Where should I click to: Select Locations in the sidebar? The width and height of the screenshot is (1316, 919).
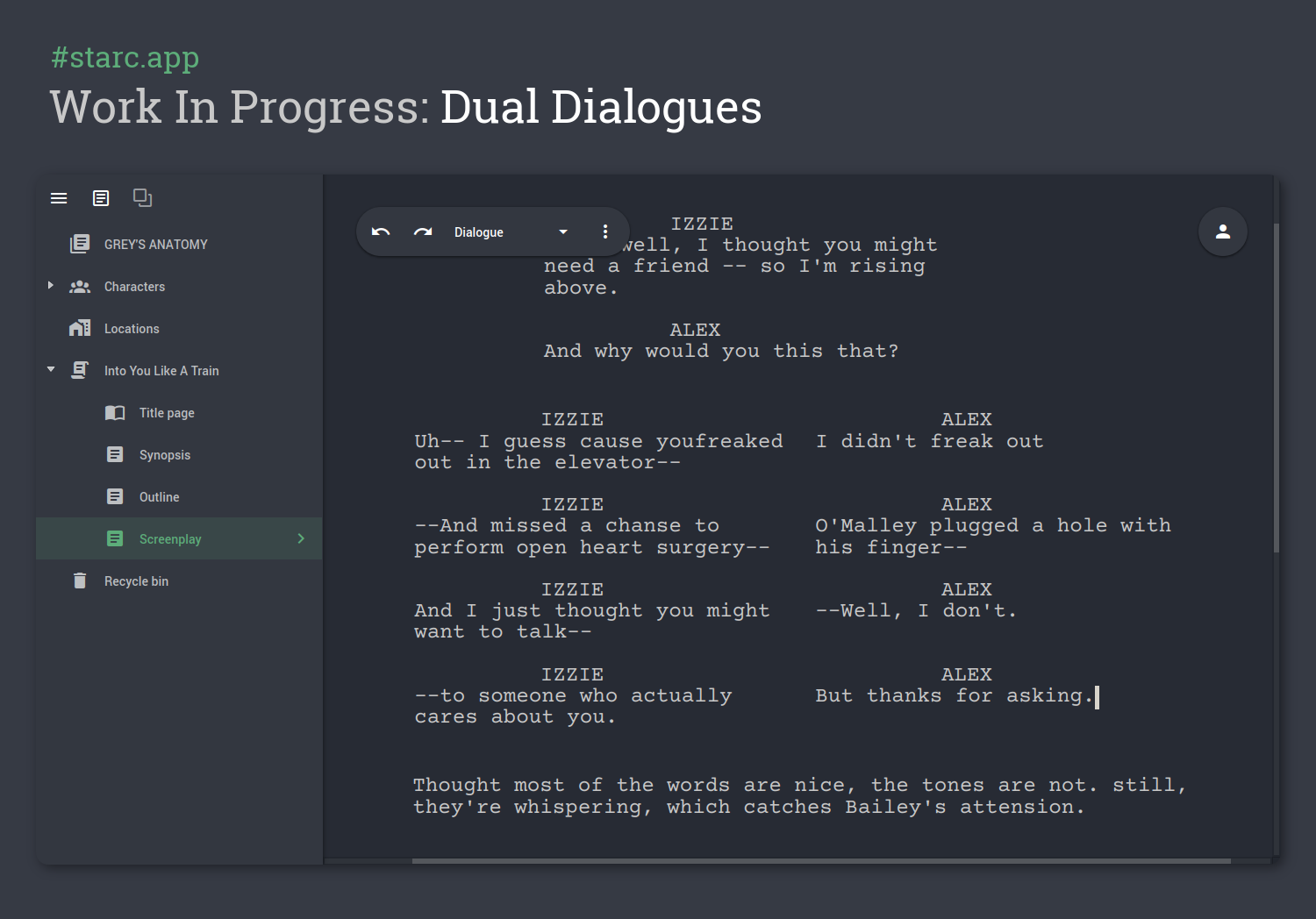point(132,329)
